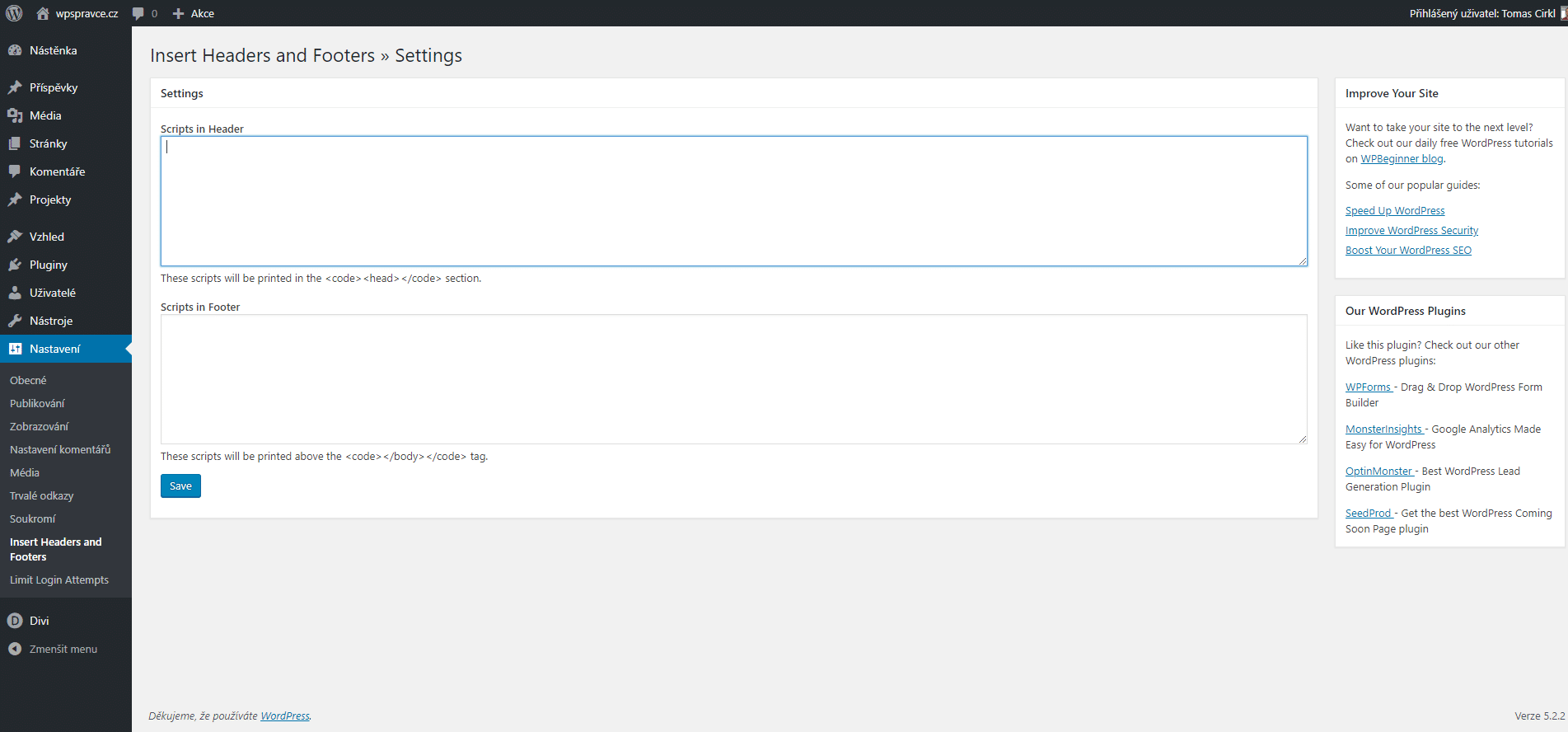Click the Verze 5.2.2 version text
The image size is (1568, 732).
pos(1539,716)
